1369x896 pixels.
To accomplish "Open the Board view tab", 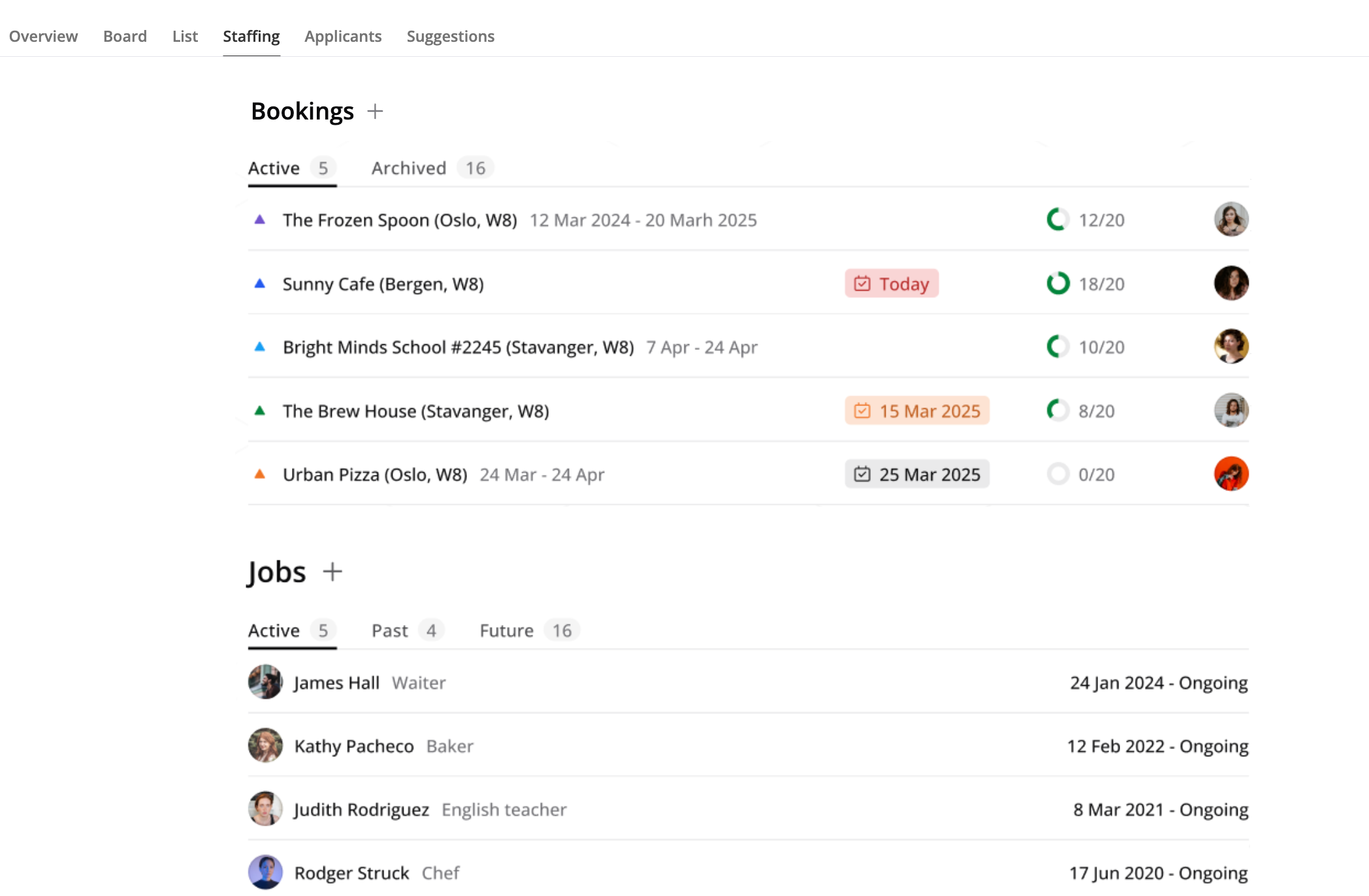I will [x=125, y=36].
